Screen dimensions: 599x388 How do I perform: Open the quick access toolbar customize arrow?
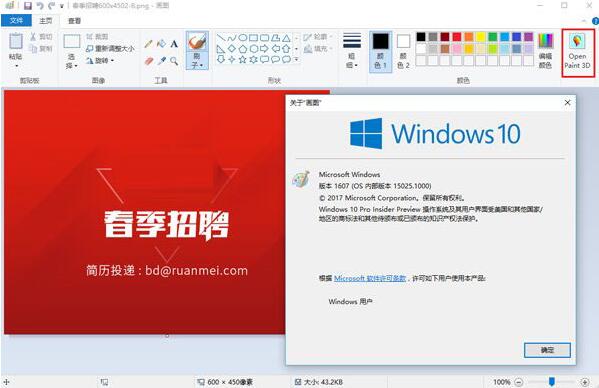(61, 6)
